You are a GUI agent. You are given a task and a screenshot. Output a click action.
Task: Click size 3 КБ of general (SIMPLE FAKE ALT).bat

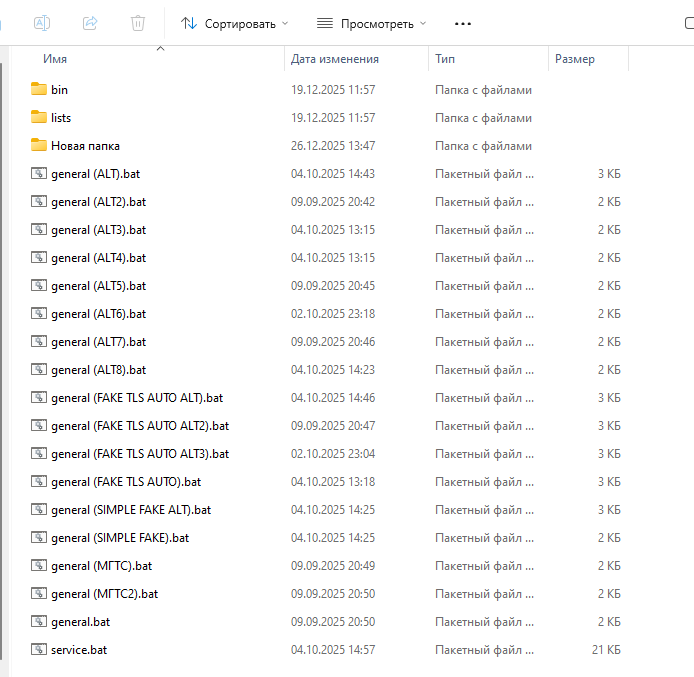[x=609, y=510]
